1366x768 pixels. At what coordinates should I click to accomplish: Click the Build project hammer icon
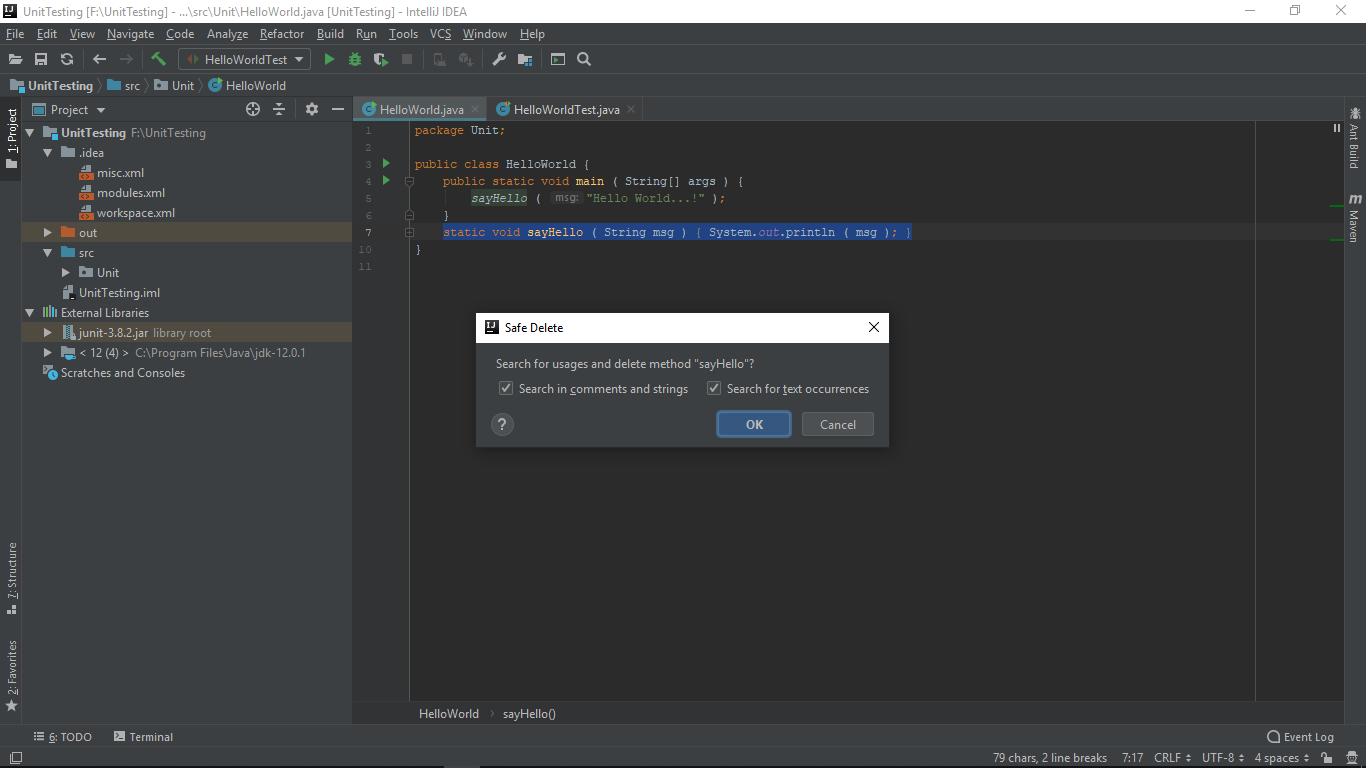(158, 60)
